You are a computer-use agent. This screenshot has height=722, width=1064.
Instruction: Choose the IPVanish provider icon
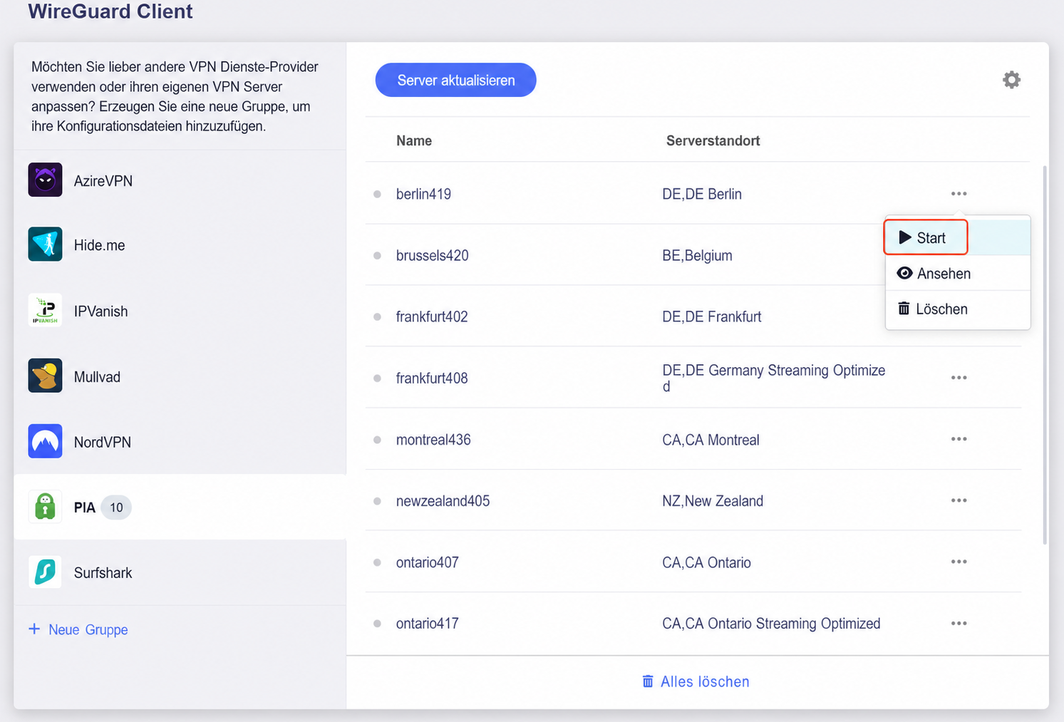pyautogui.click(x=45, y=310)
